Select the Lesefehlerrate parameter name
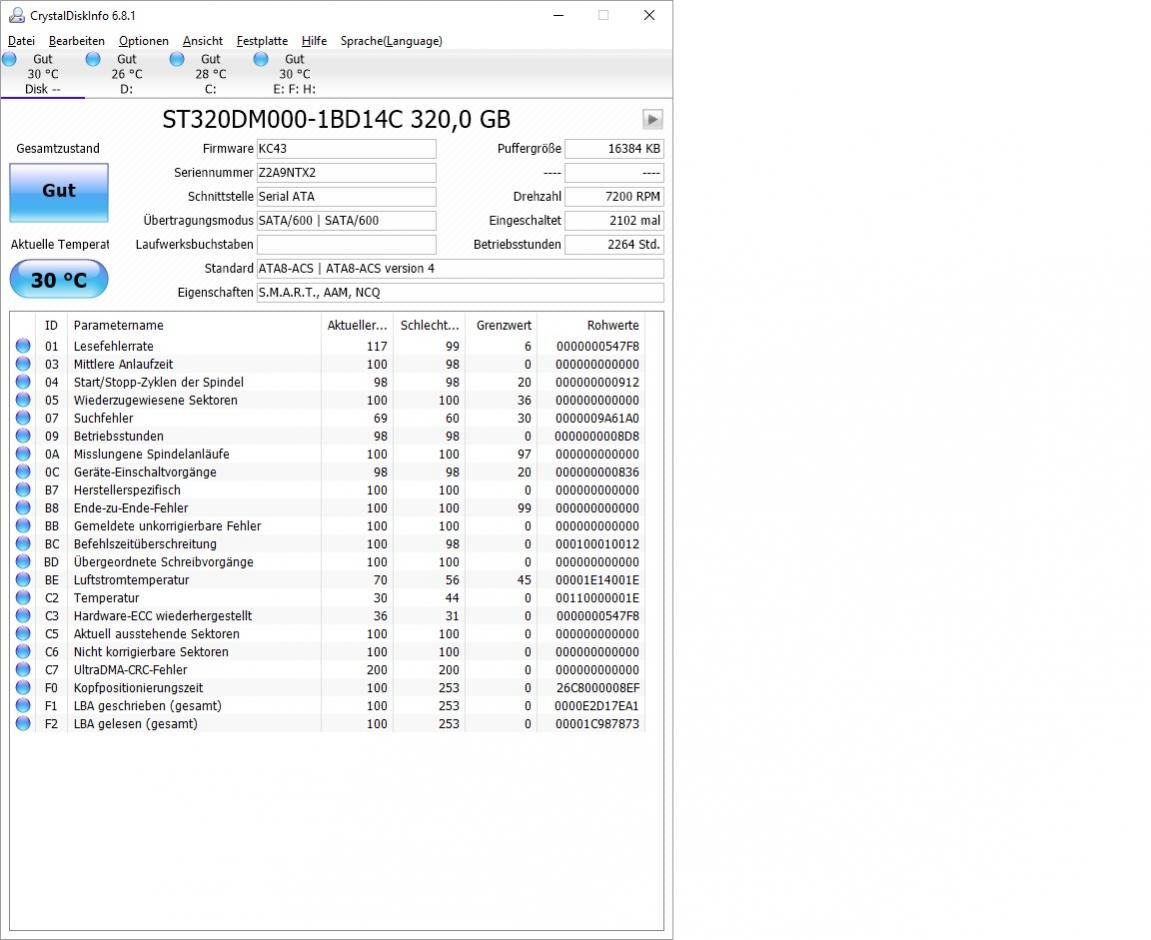Viewport: 1151px width, 940px height. pos(114,346)
